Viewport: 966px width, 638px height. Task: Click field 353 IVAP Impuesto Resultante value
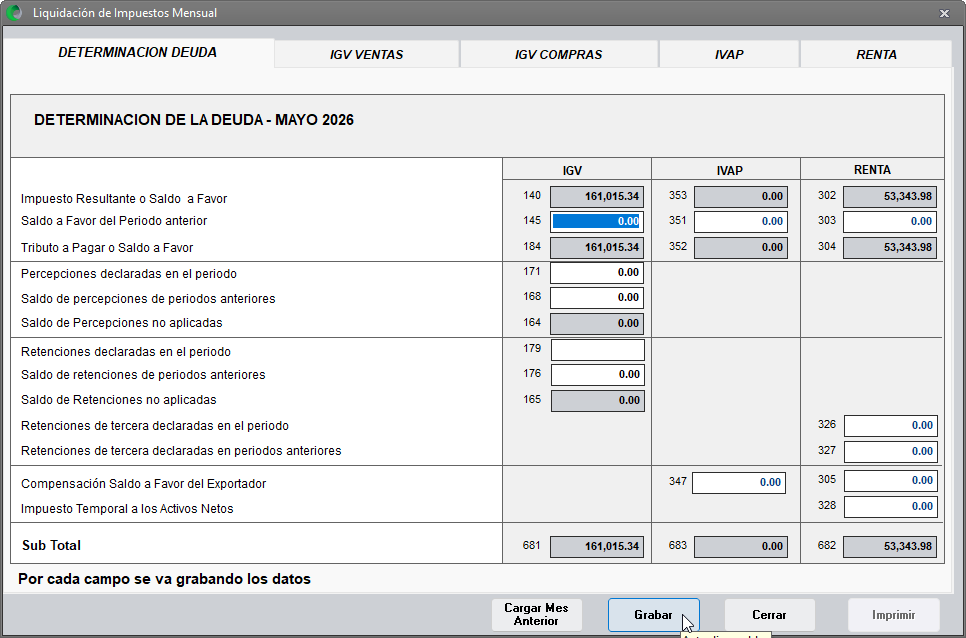[741, 196]
